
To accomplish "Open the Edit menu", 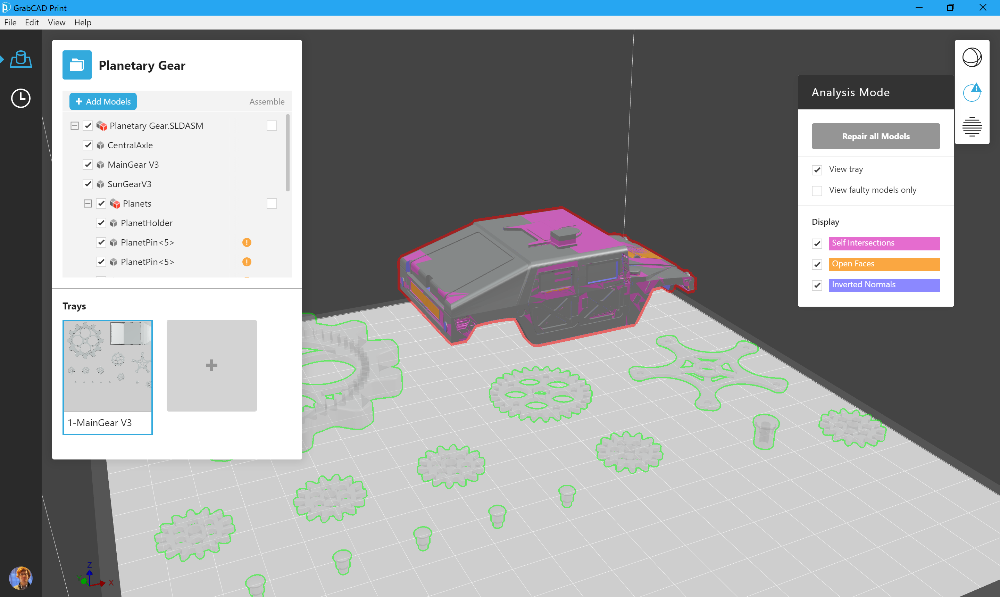I will pyautogui.click(x=32, y=22).
